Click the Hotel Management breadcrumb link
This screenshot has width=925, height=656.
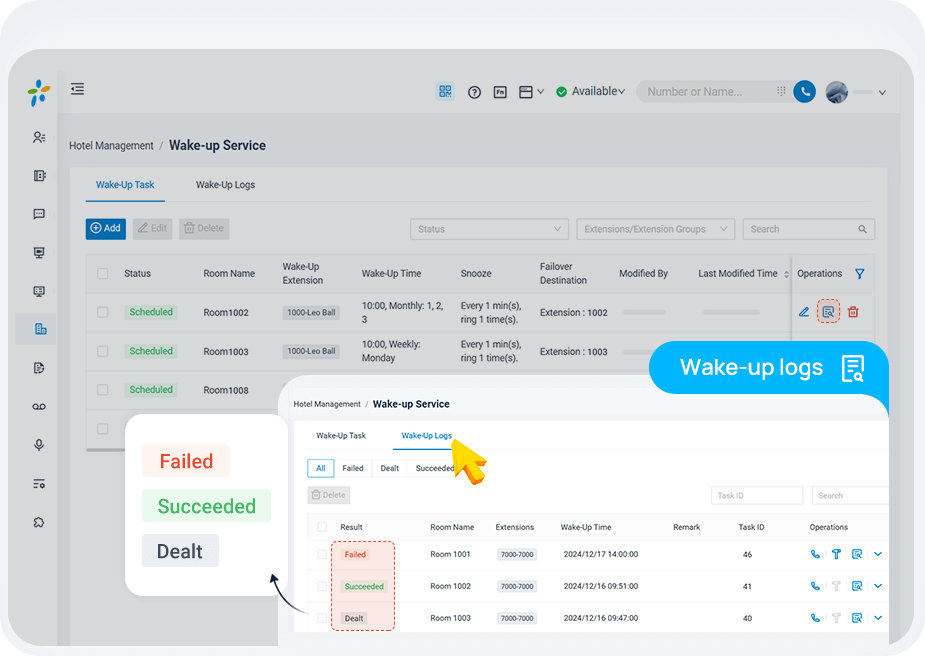[111, 146]
